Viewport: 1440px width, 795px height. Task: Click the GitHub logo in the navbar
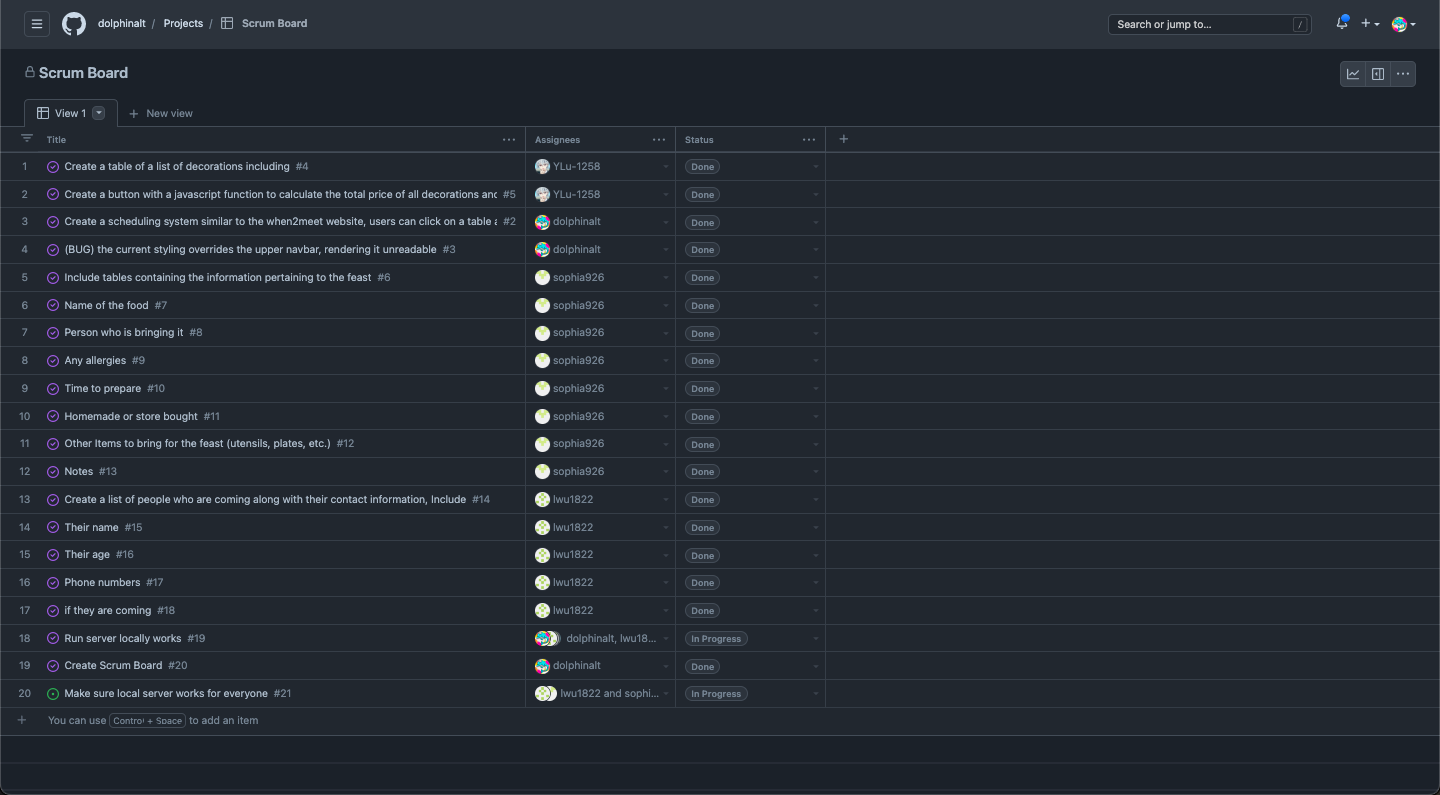pos(73,23)
